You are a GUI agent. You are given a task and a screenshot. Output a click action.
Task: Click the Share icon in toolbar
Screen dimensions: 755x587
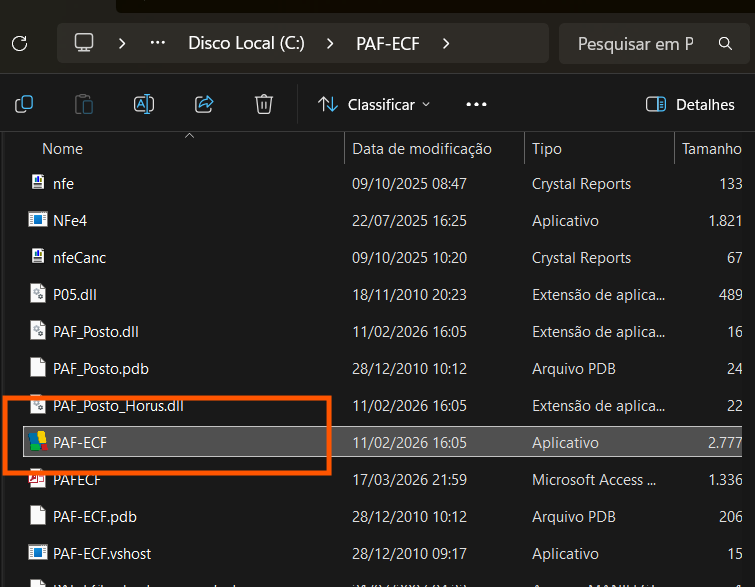coord(204,104)
